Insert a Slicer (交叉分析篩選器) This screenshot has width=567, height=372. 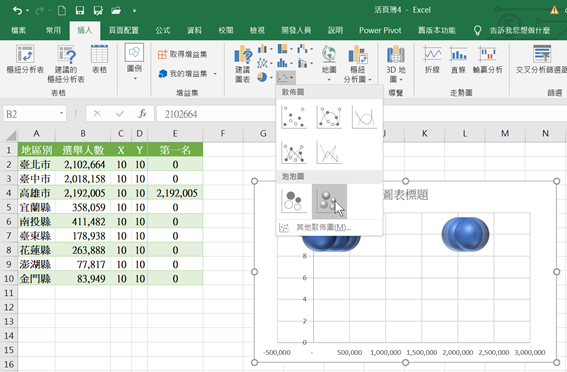541,60
